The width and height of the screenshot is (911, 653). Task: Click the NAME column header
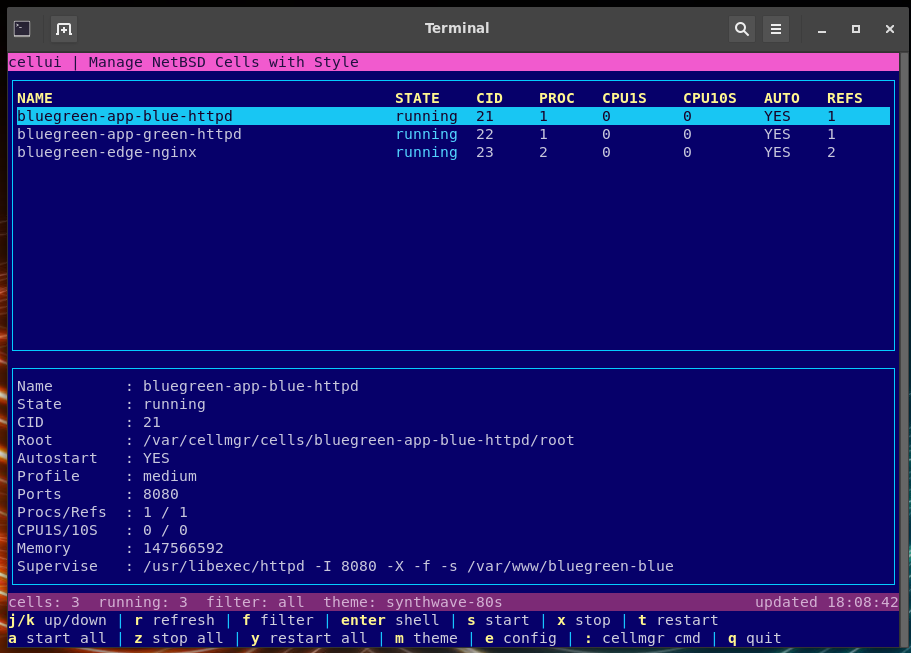pos(35,98)
